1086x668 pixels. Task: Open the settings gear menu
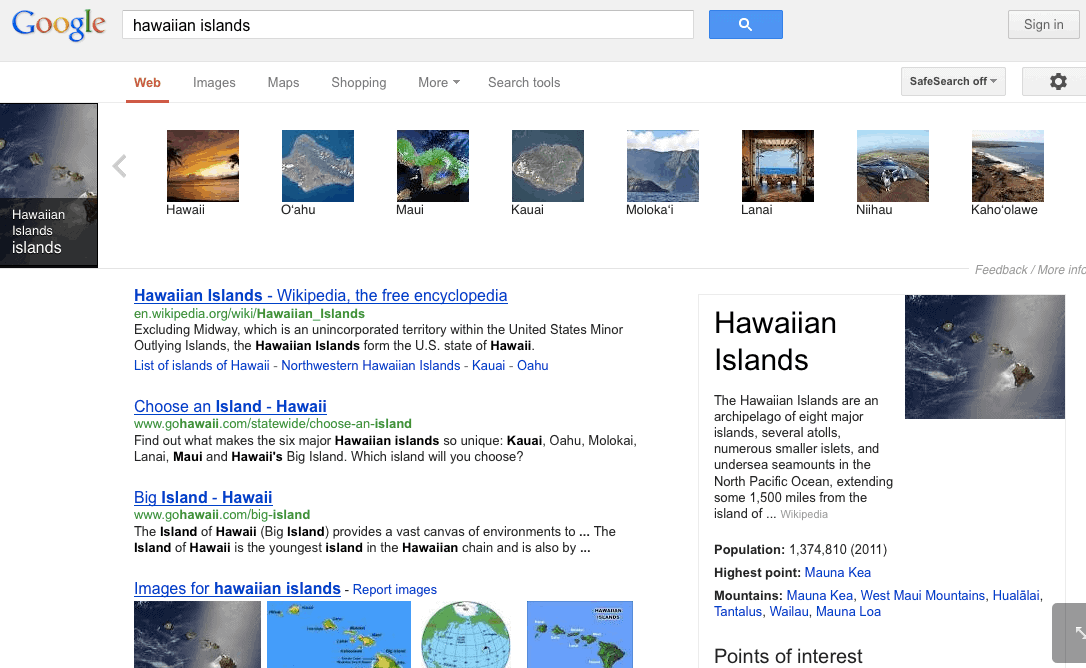[1057, 82]
